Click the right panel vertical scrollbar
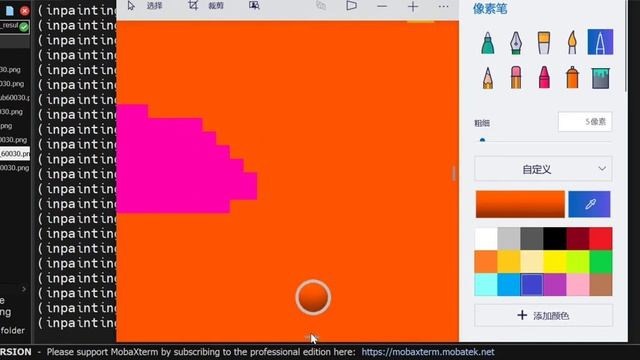 (626, 47)
